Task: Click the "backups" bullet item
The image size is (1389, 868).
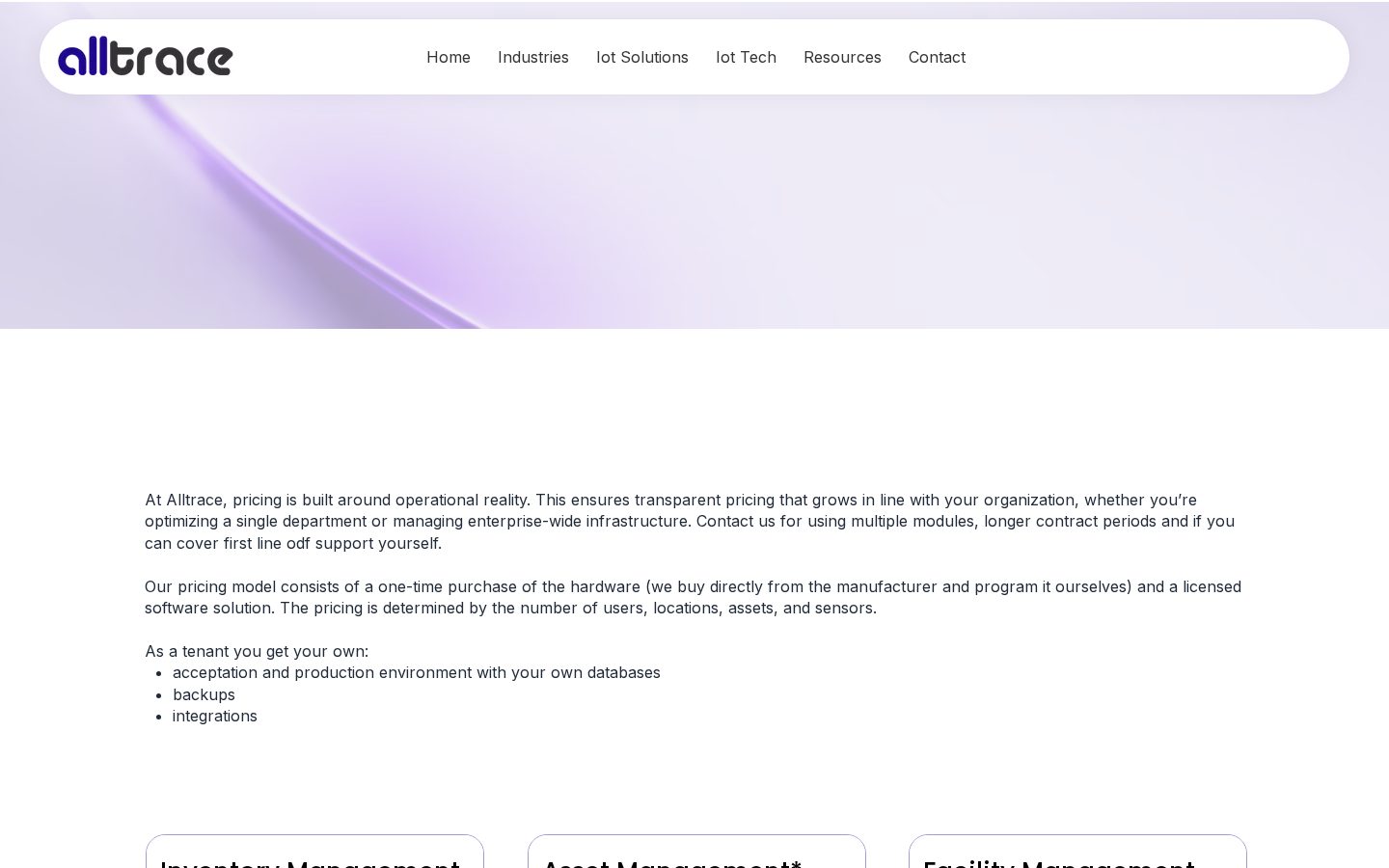Action: coord(204,694)
